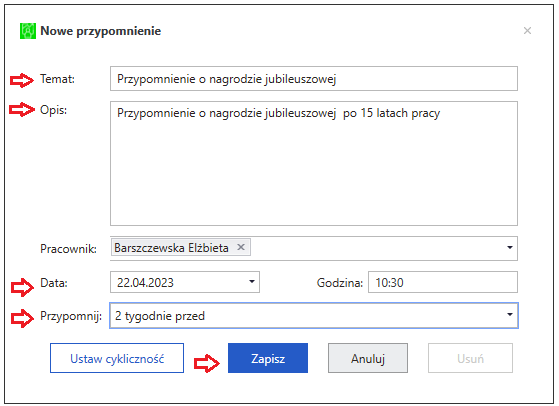This screenshot has height=406, width=559.
Task: Close the Nowe przypomnienie dialog
Action: tap(527, 31)
